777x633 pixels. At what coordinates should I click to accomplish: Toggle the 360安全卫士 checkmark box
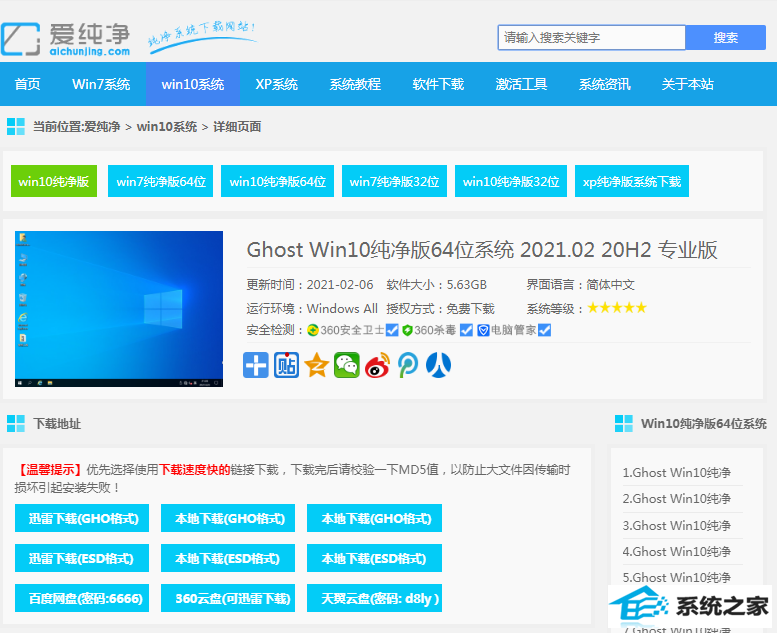pos(392,330)
